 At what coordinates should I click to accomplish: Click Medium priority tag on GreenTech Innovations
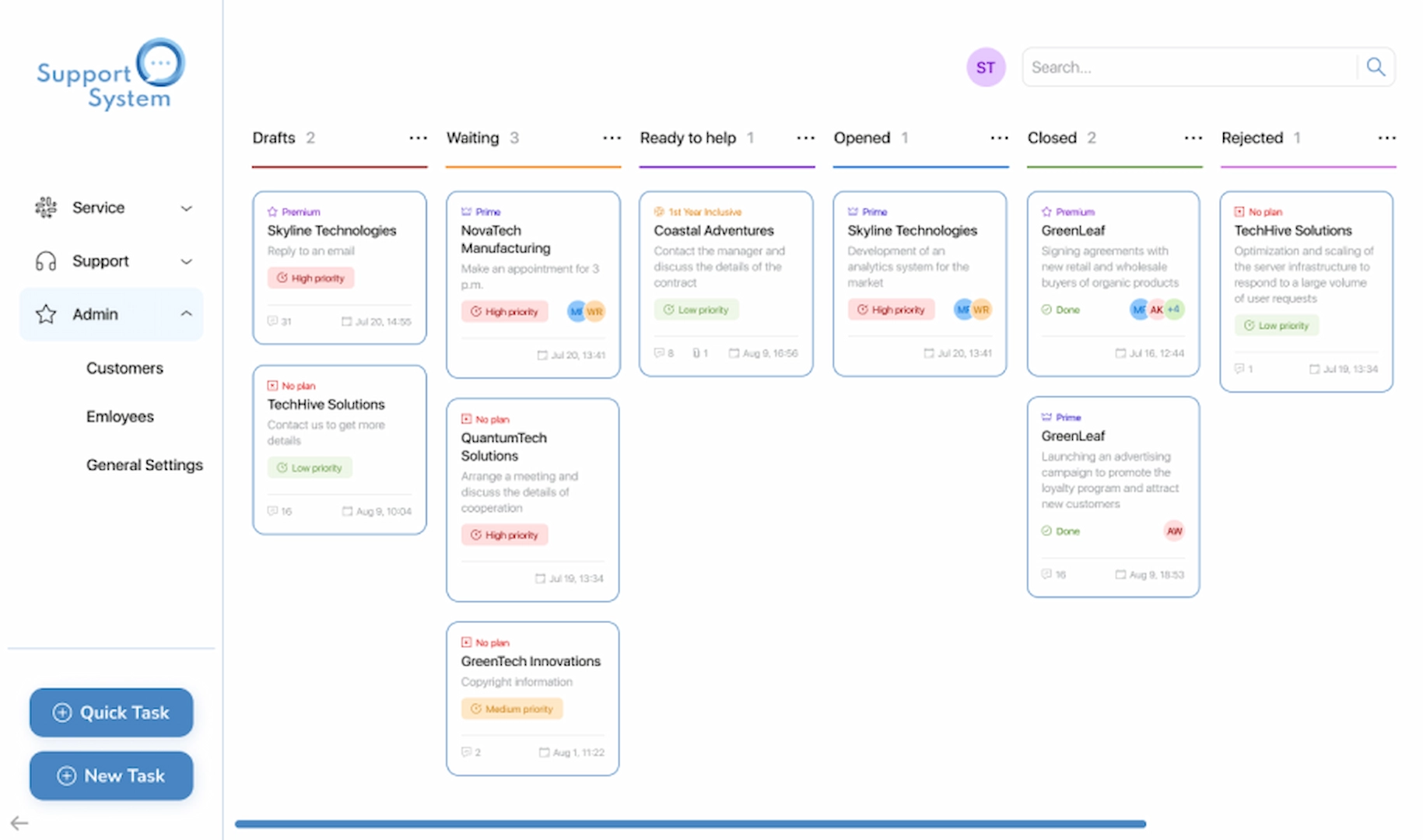512,709
